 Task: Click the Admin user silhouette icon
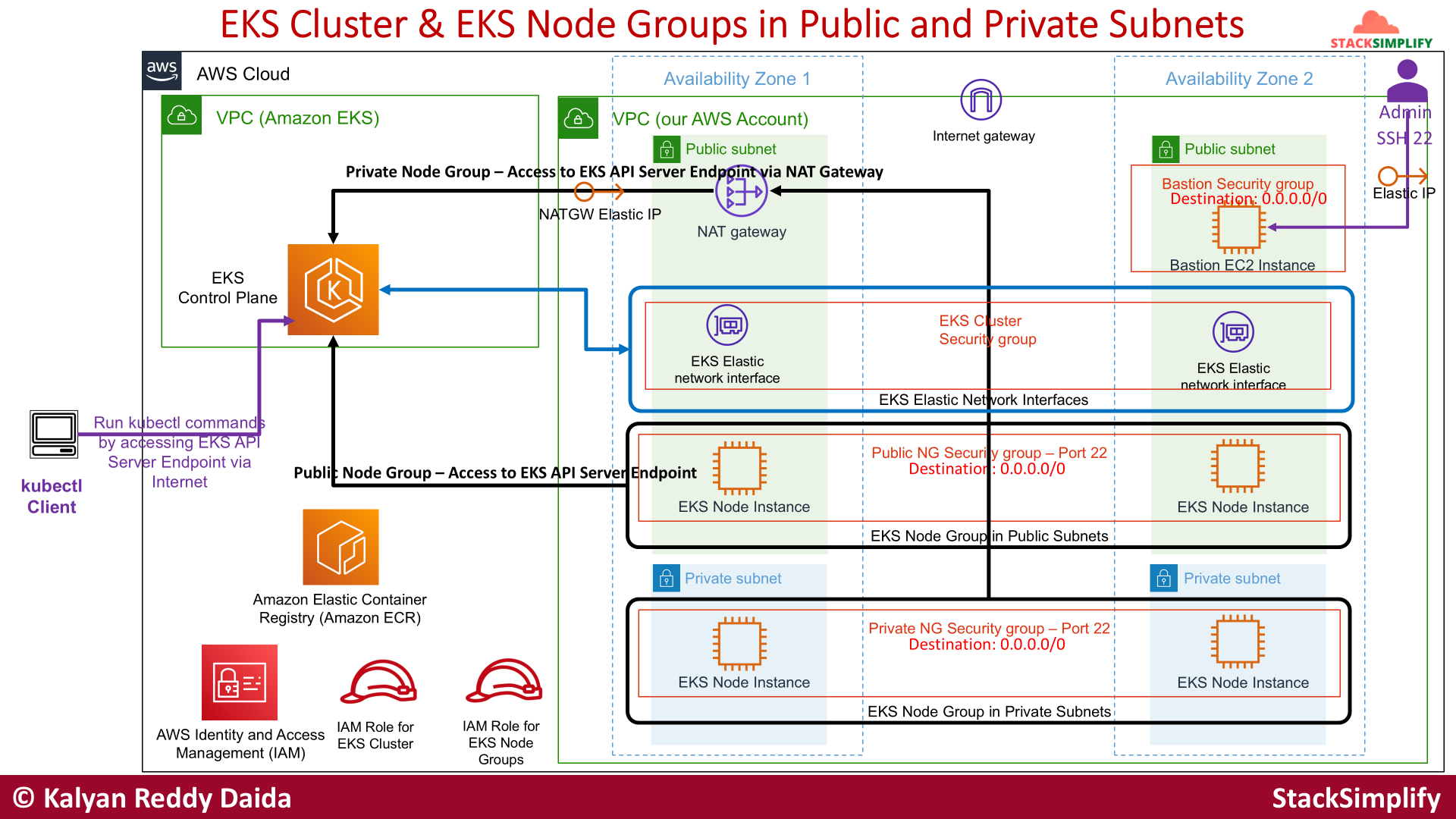1407,81
